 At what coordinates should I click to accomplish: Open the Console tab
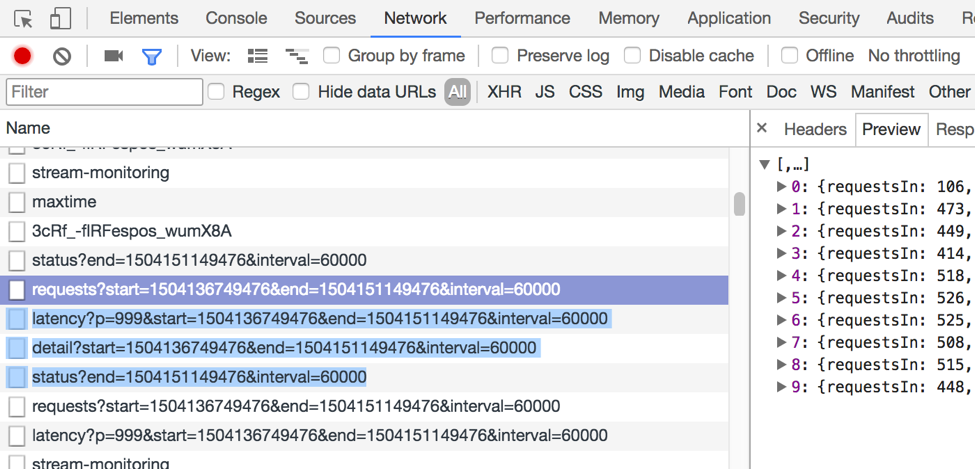tap(236, 18)
